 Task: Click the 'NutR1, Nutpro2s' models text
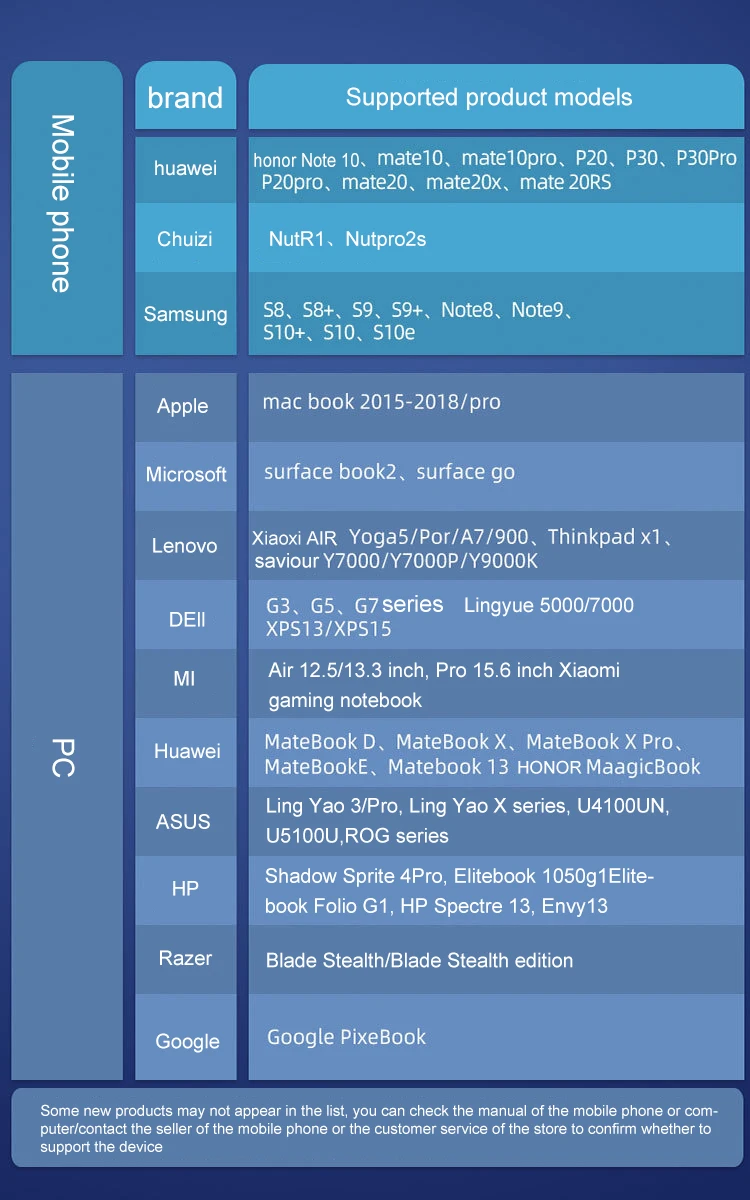[347, 239]
